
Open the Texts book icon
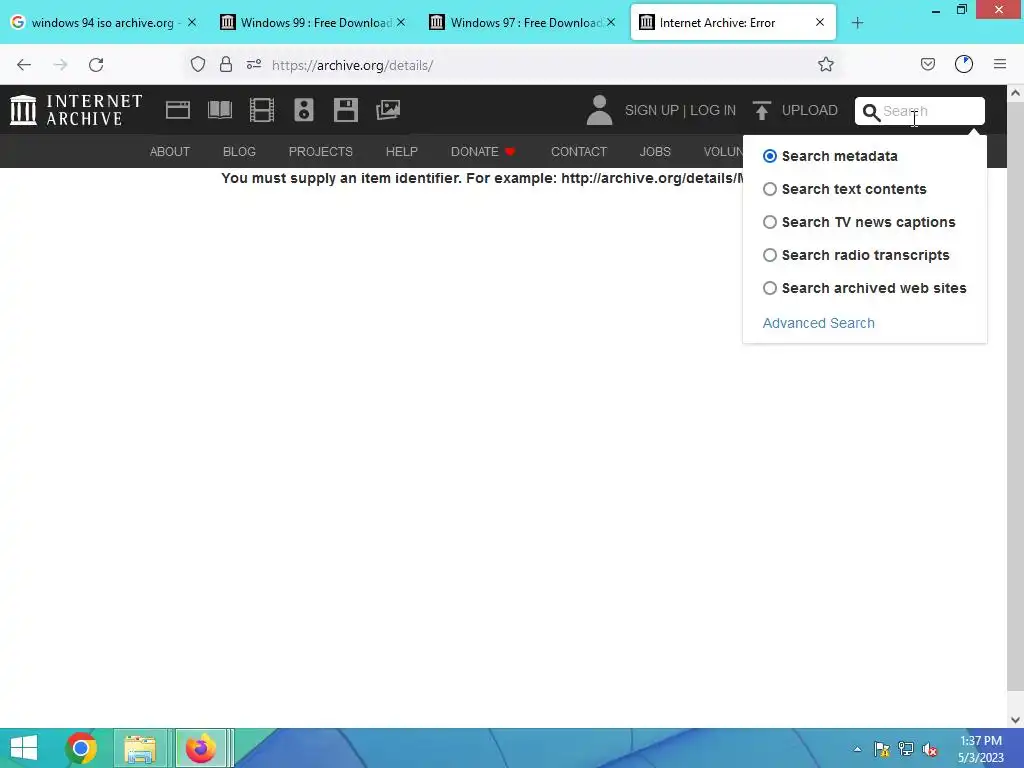[220, 110]
